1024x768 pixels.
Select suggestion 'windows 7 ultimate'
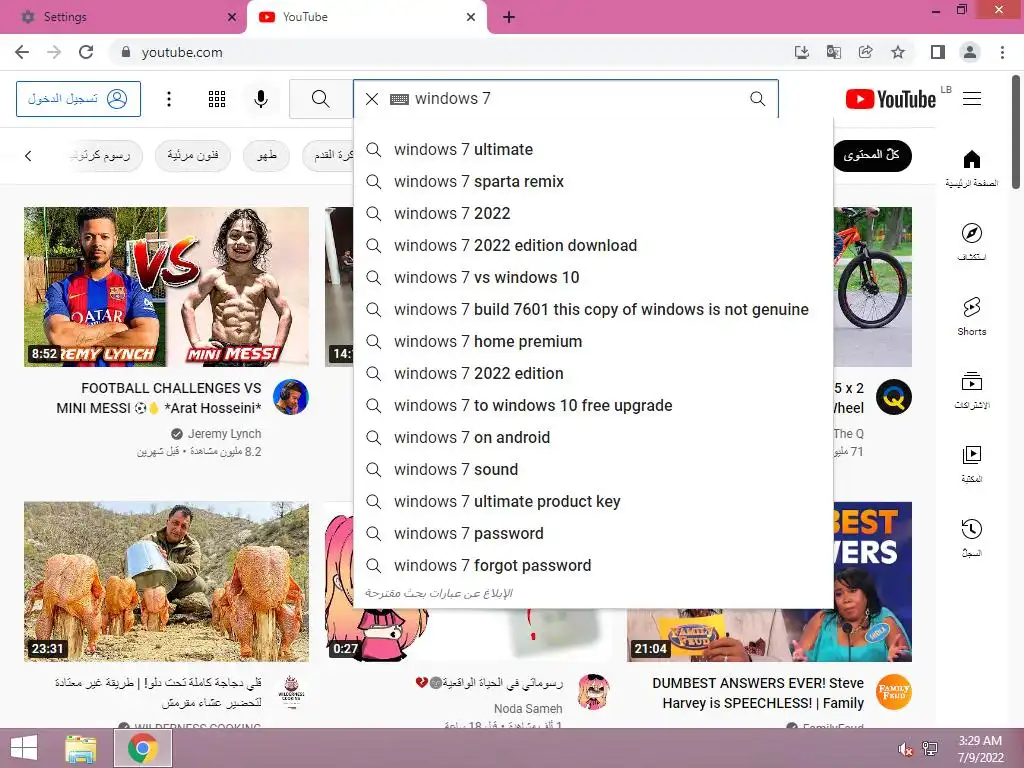tap(593, 150)
